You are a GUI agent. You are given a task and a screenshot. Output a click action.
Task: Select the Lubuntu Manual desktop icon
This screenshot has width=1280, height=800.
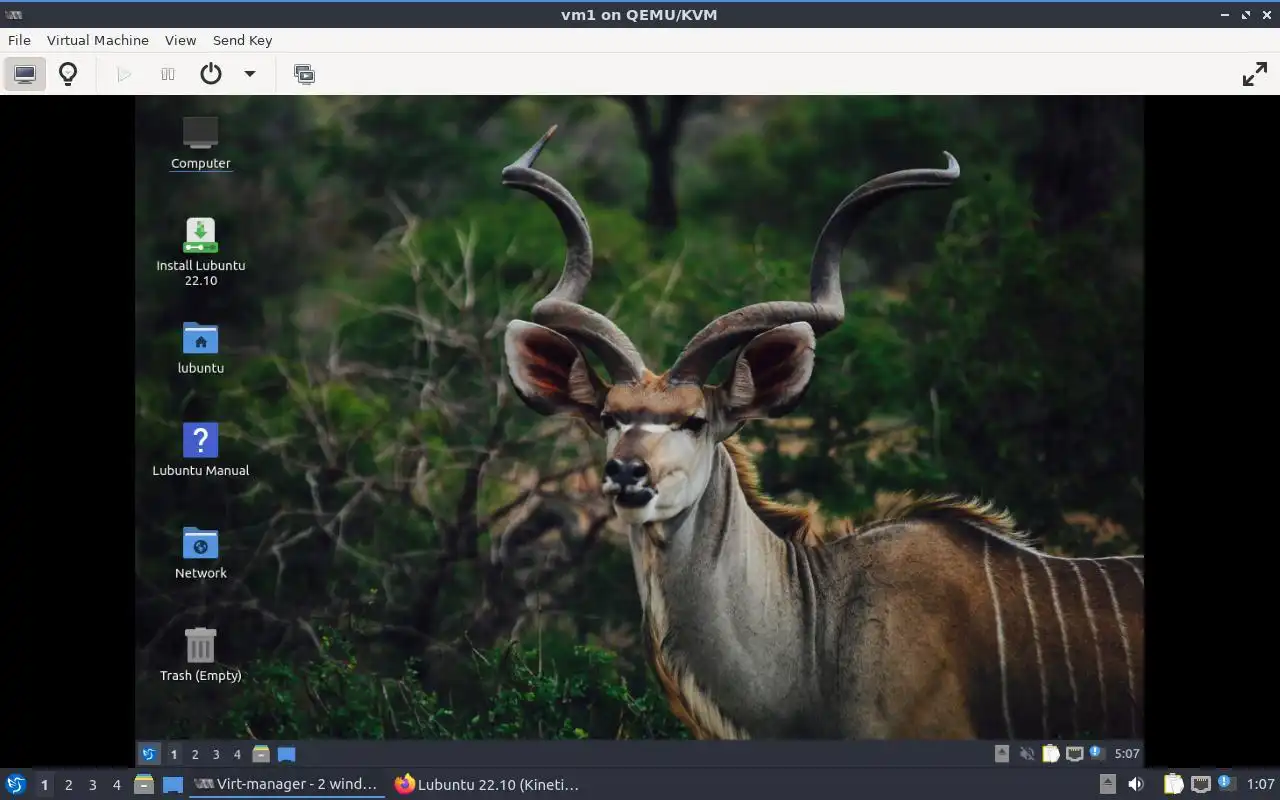[200, 450]
